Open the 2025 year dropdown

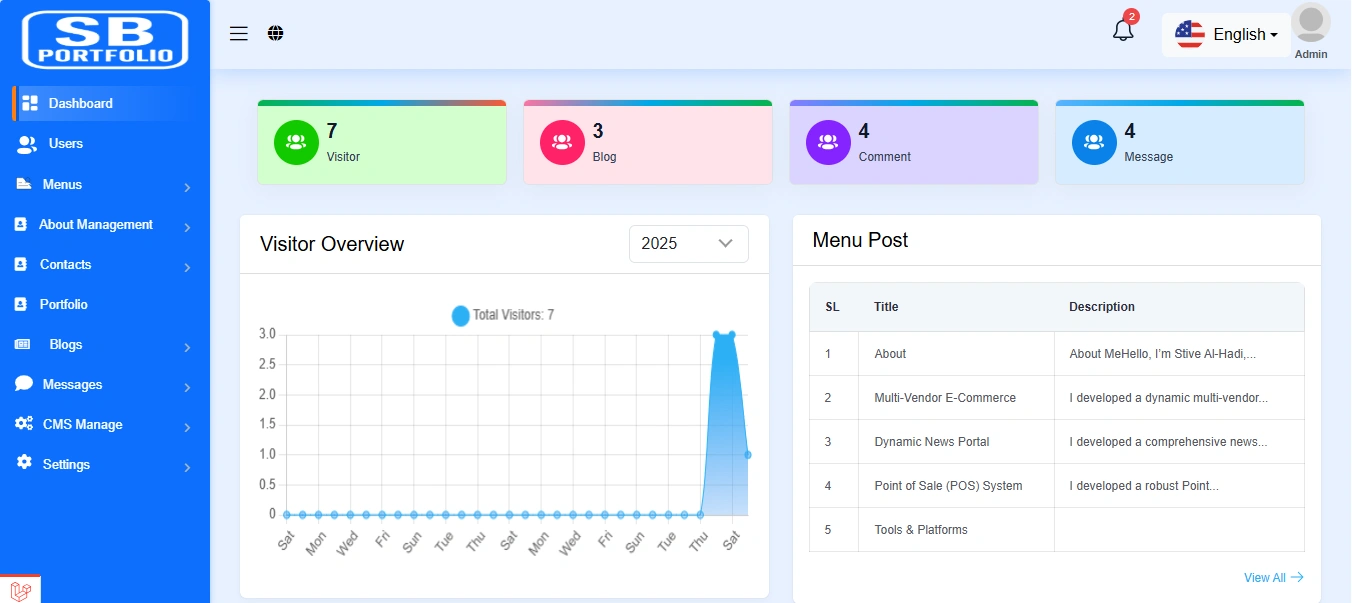pos(688,244)
